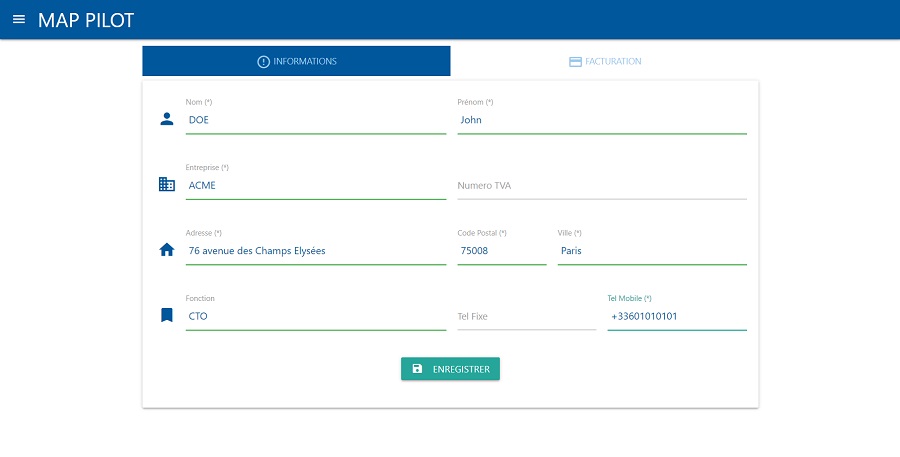Click the floppy disk save icon

[417, 369]
